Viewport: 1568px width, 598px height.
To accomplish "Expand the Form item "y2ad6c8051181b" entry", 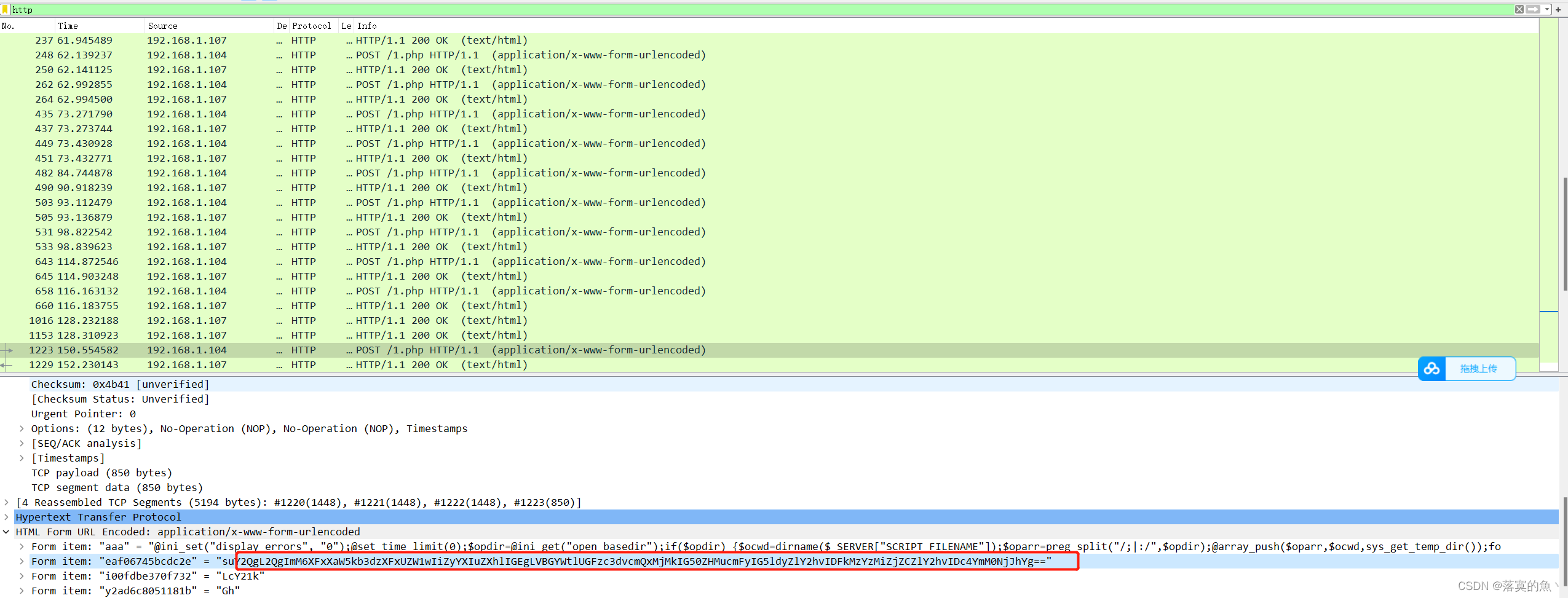I will coord(22,591).
